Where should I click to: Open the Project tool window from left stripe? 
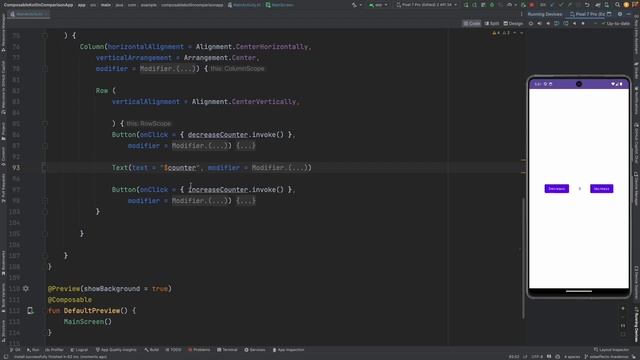click(3, 131)
